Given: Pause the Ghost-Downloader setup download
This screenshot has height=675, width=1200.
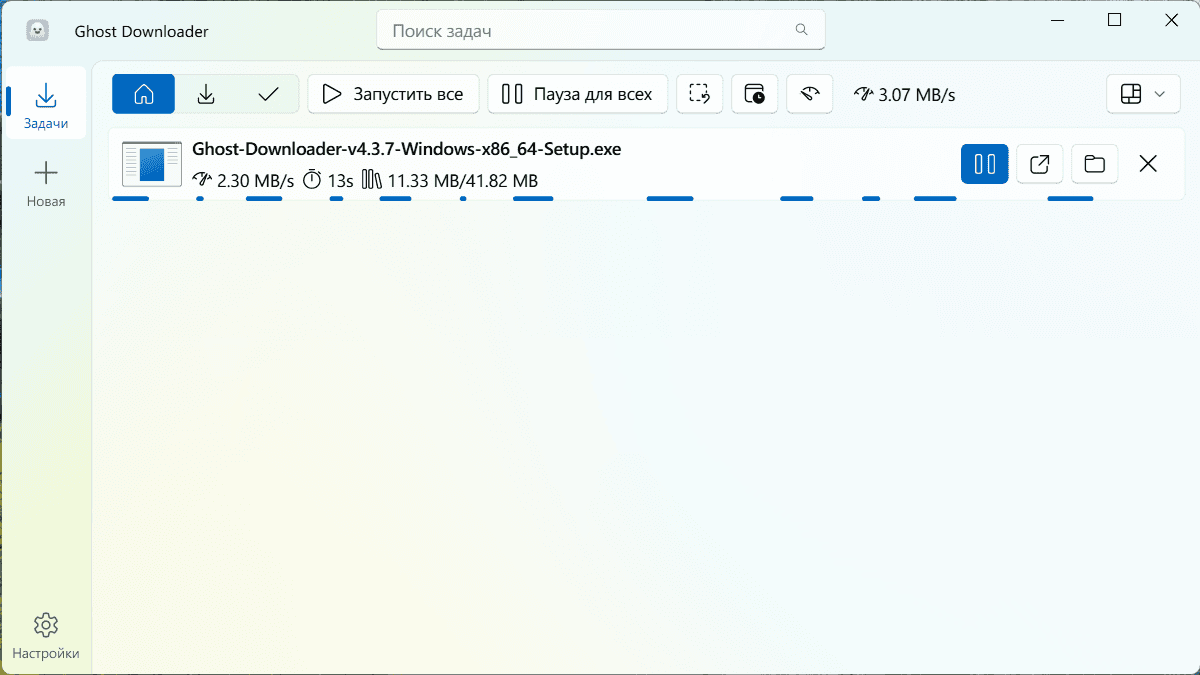Looking at the screenshot, I should [x=985, y=164].
